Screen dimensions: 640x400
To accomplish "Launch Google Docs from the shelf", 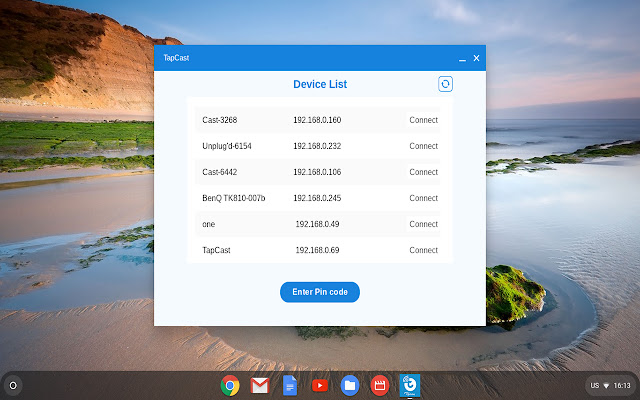I will (290, 385).
